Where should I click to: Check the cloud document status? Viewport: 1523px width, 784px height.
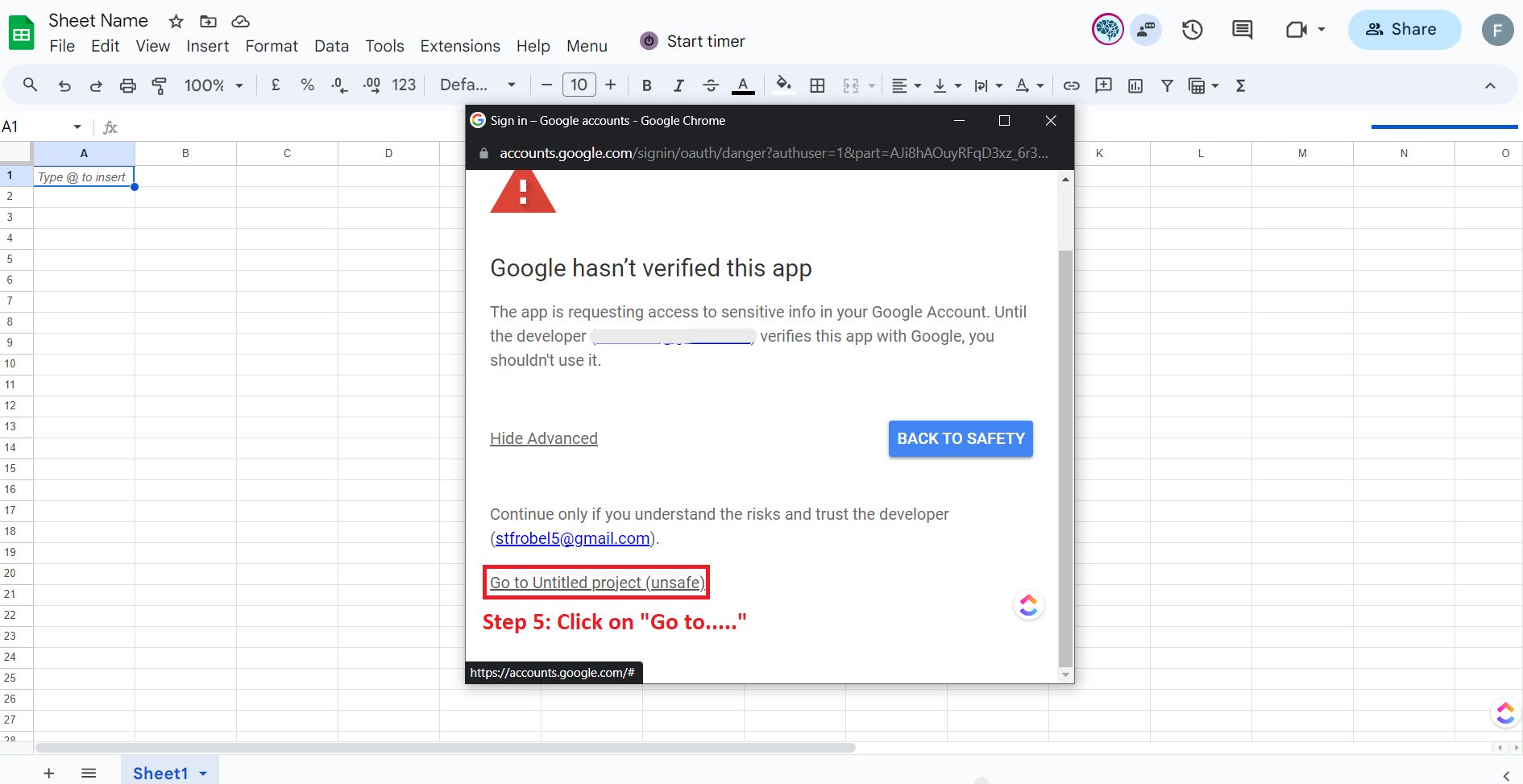pyautogui.click(x=240, y=22)
